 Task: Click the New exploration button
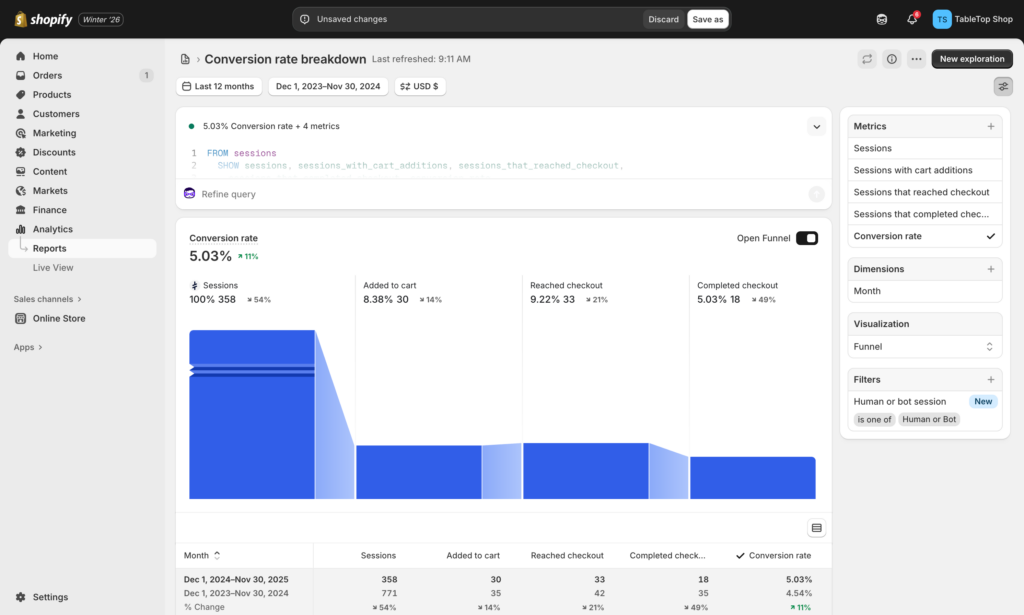[972, 59]
